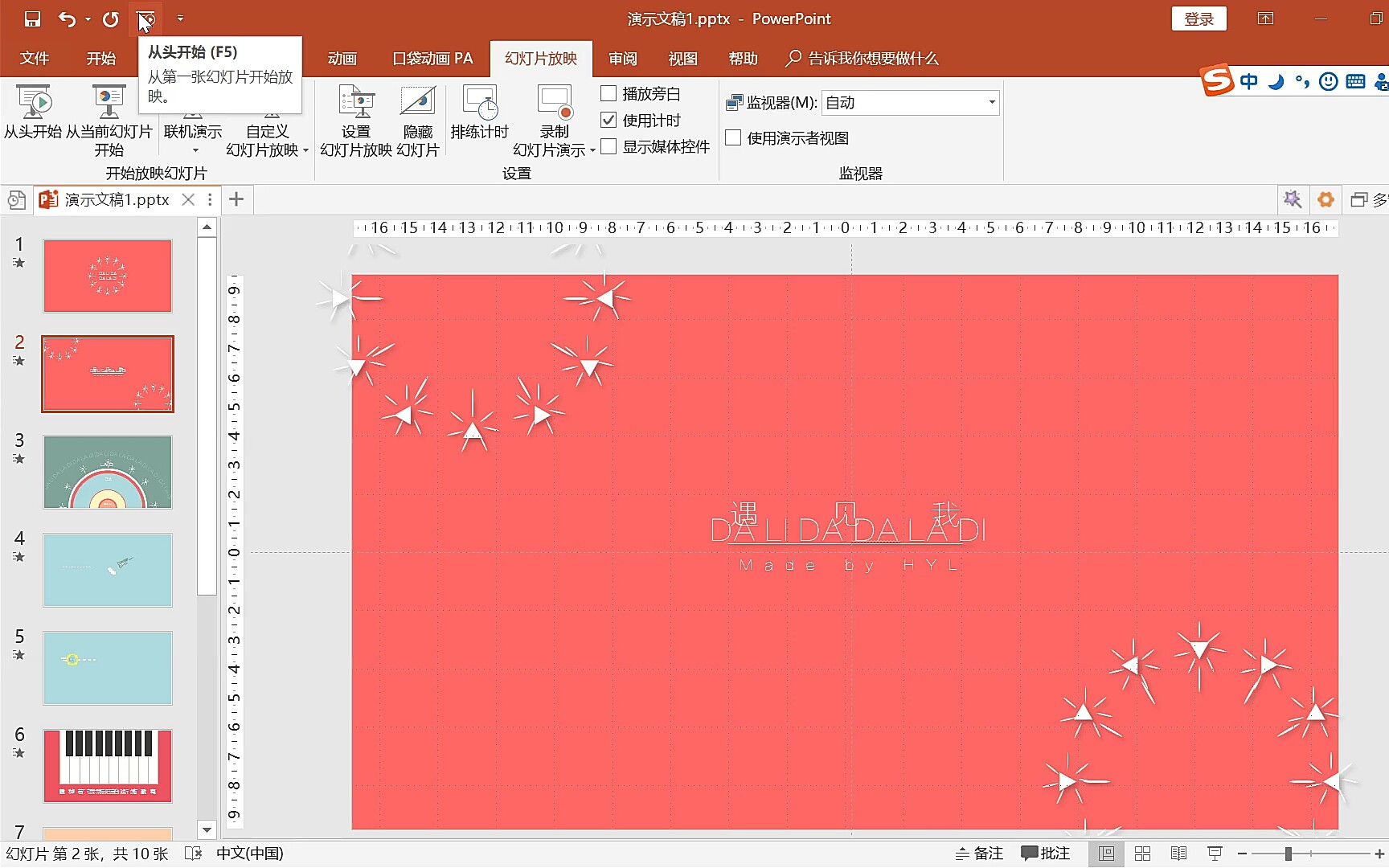Undo the last action

click(68, 18)
